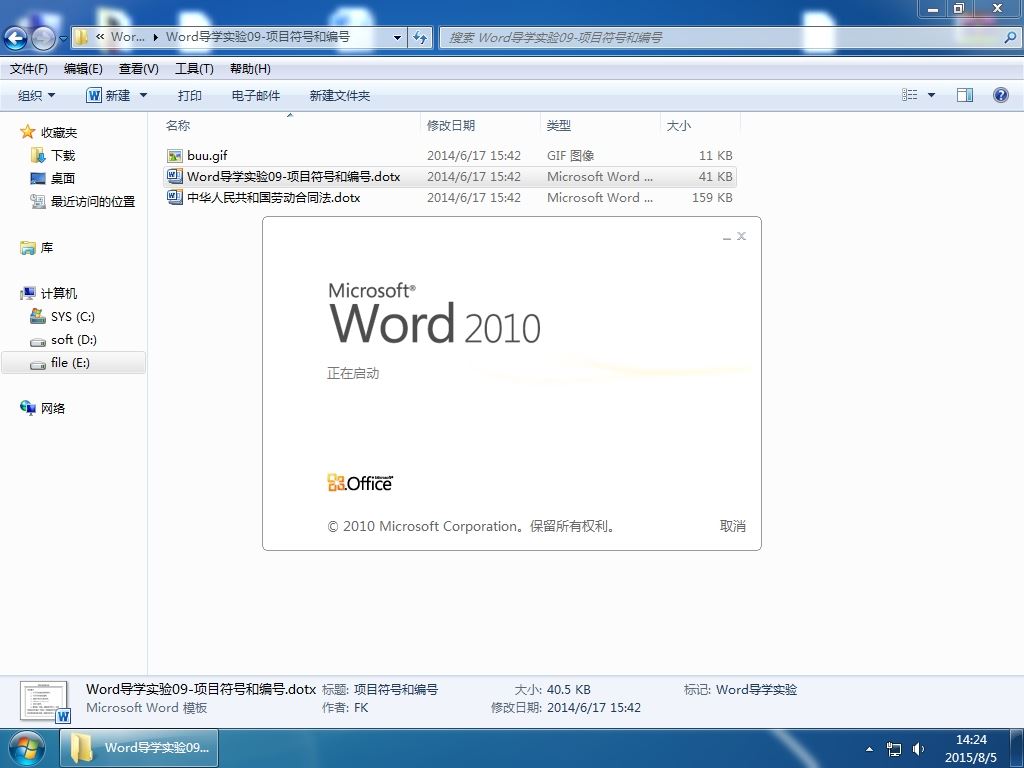
Task: Minimize the Word 2010 splash screen
Action: pyautogui.click(x=726, y=237)
